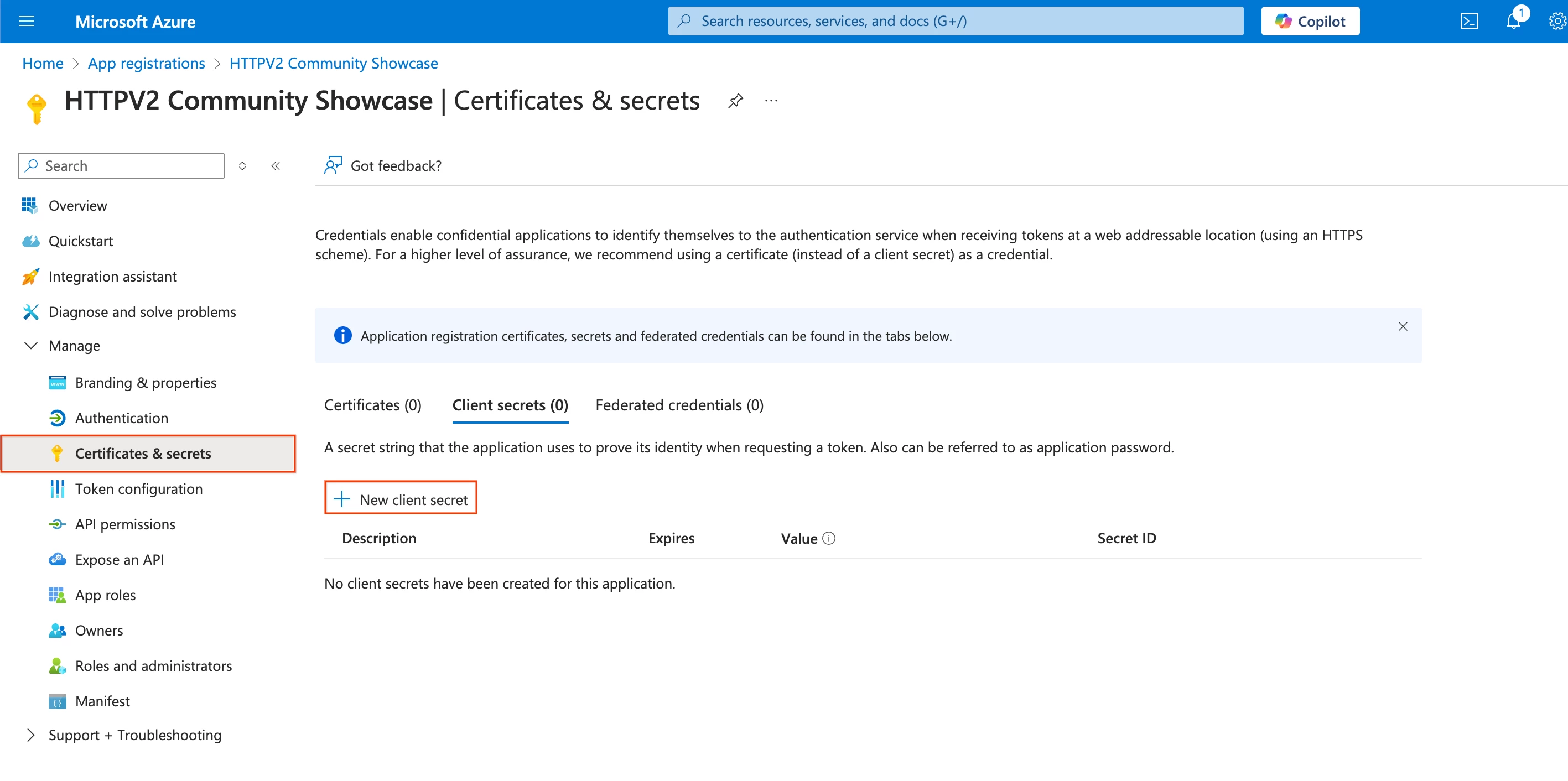Toggle sidebar expand/collapse all arrows

click(x=242, y=165)
